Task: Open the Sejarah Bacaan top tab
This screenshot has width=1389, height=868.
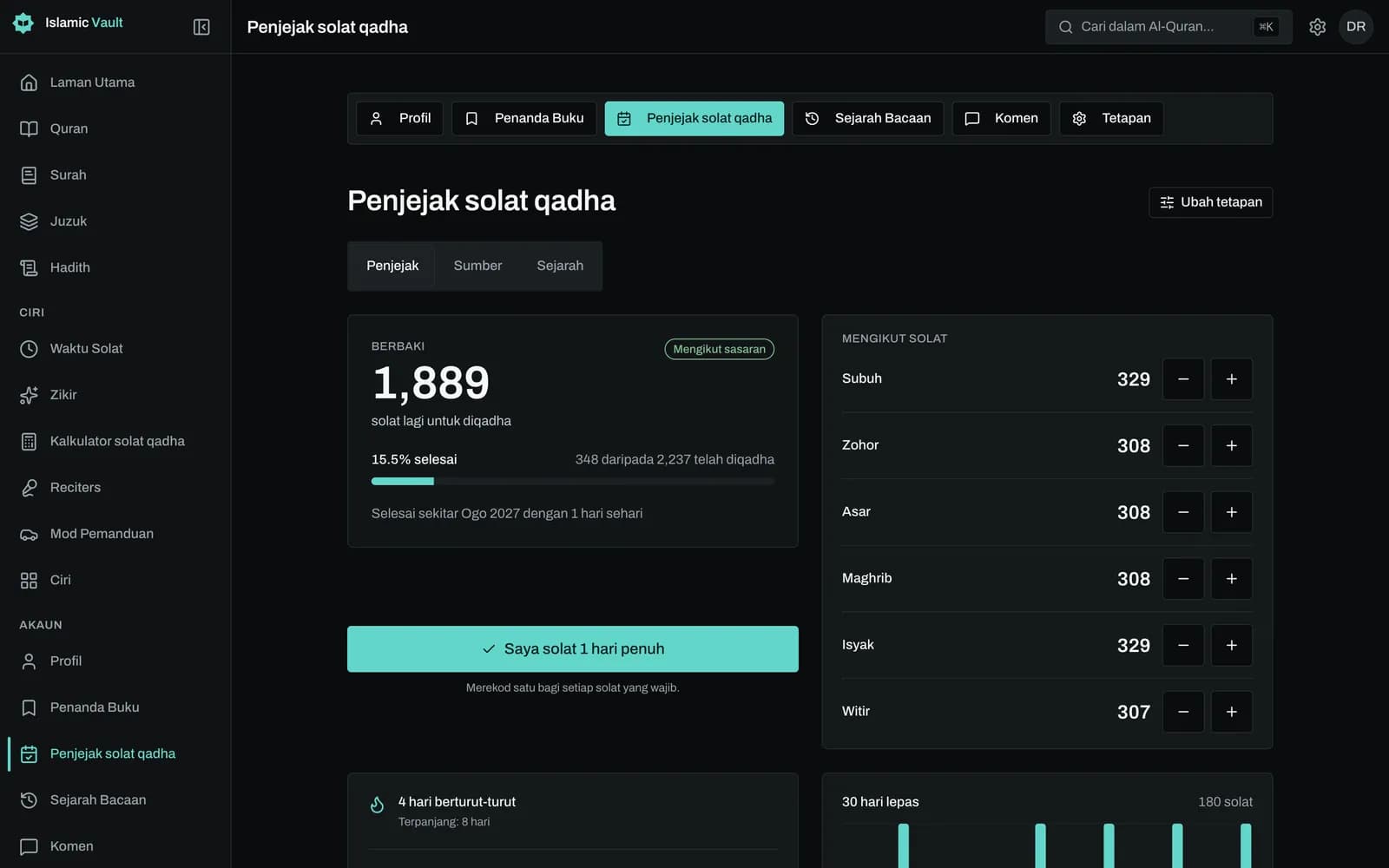Action: 868,118
